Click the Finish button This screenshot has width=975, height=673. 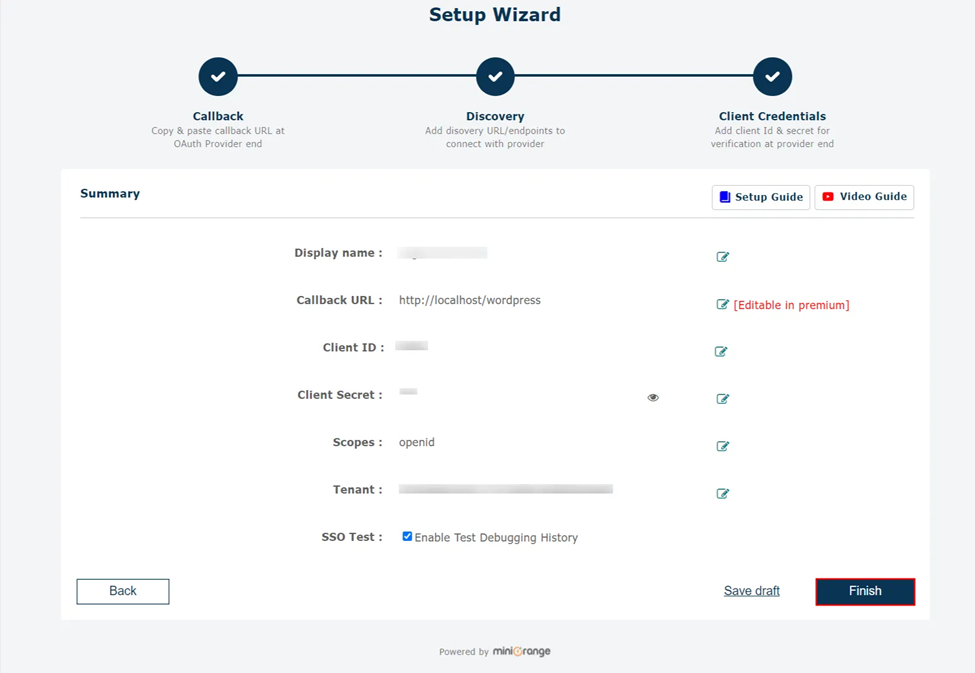(865, 592)
